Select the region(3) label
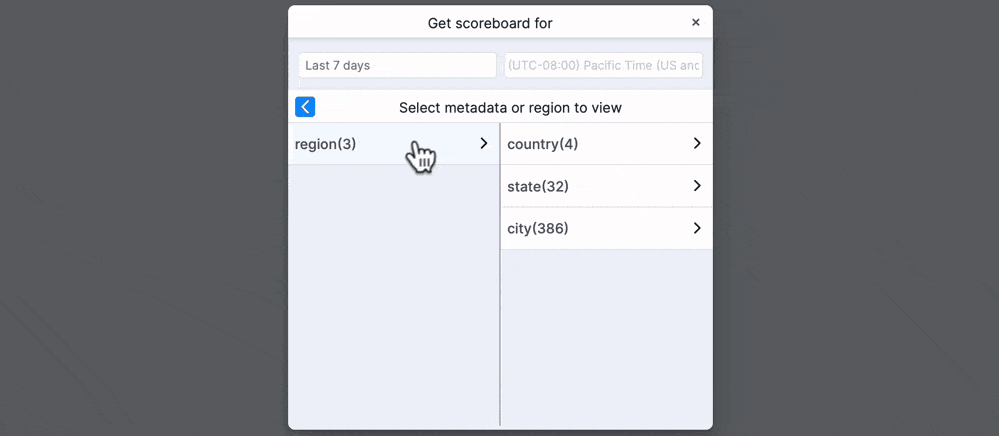This screenshot has height=436, width=999. (325, 144)
